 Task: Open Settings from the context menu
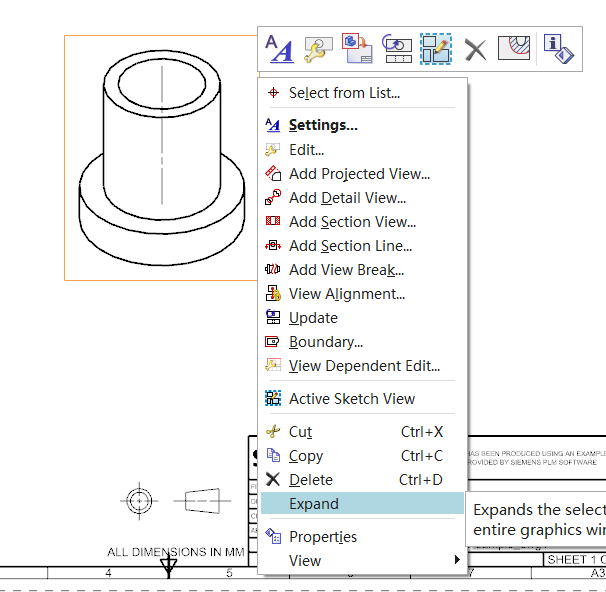pos(323,125)
